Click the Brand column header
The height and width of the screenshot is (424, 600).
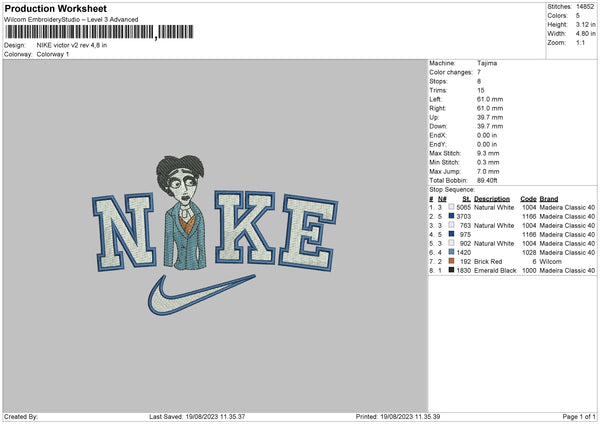[549, 199]
